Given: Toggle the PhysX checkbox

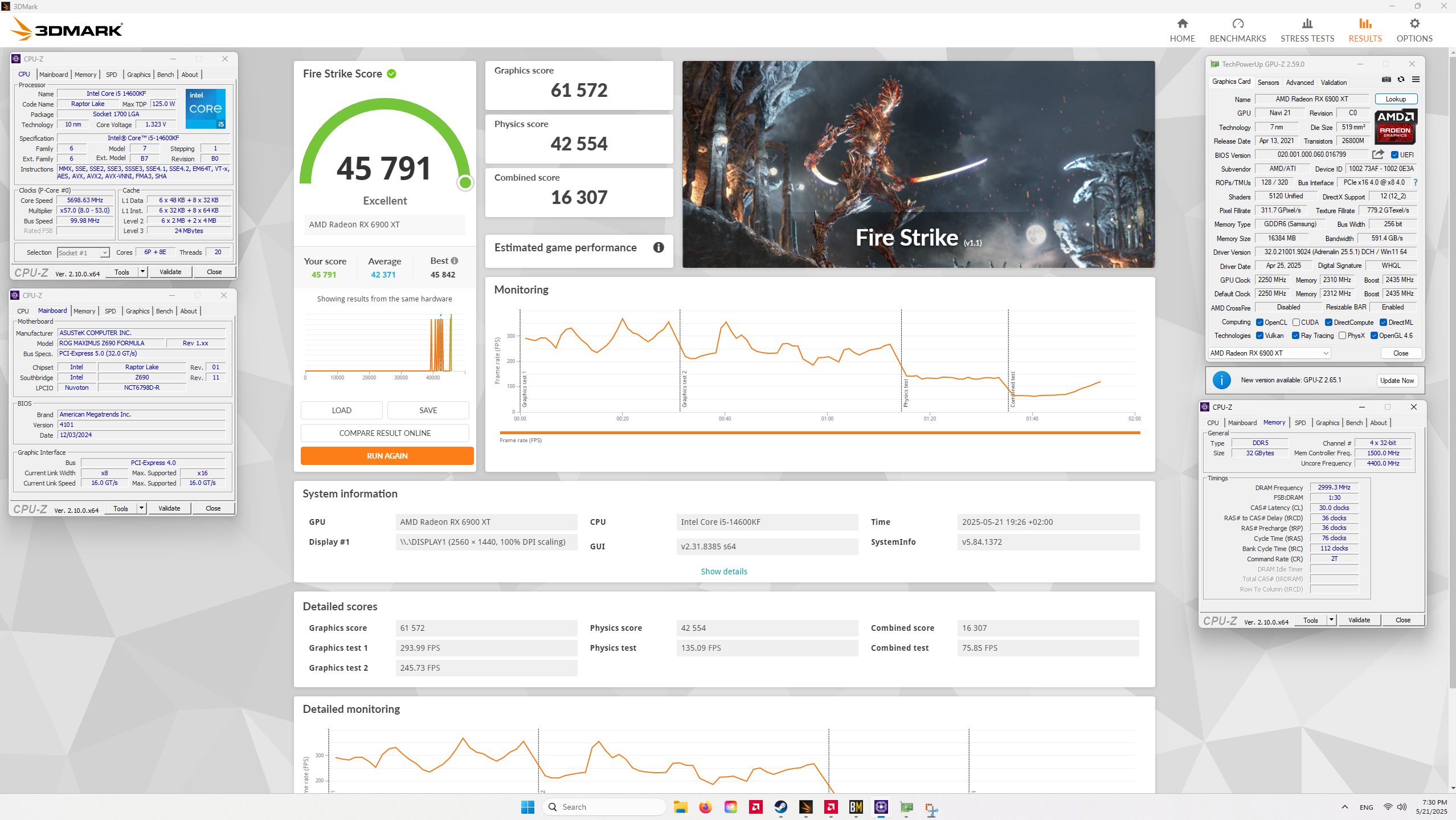Looking at the screenshot, I should [1342, 336].
